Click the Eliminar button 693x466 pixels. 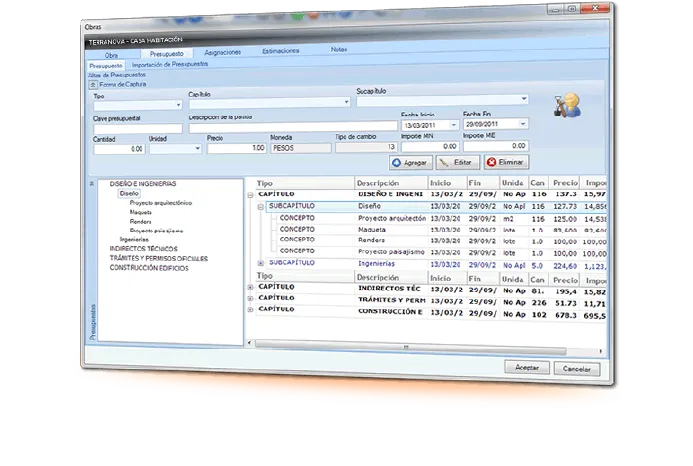coord(506,162)
